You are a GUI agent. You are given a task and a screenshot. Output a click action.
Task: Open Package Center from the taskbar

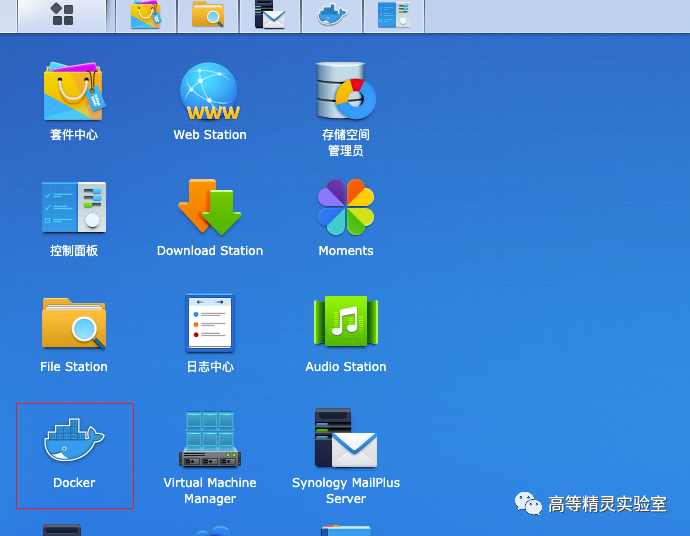click(x=146, y=15)
